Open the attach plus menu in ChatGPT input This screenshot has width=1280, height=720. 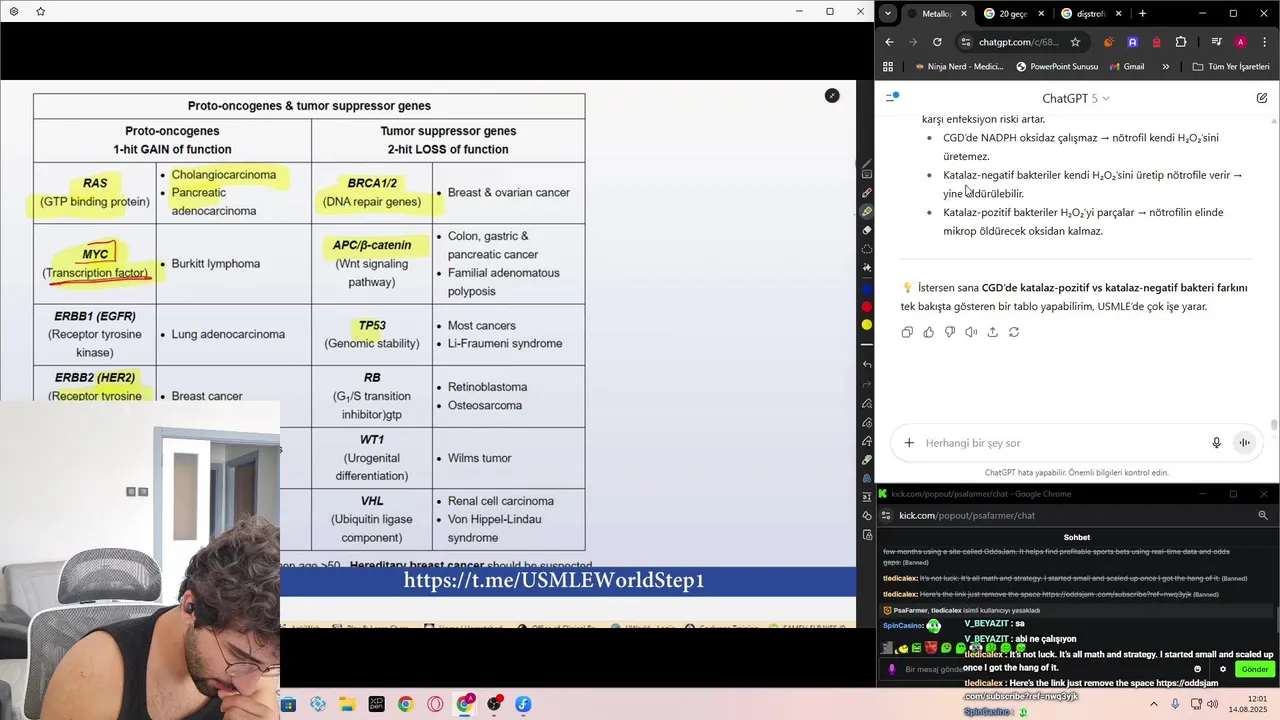(x=909, y=443)
